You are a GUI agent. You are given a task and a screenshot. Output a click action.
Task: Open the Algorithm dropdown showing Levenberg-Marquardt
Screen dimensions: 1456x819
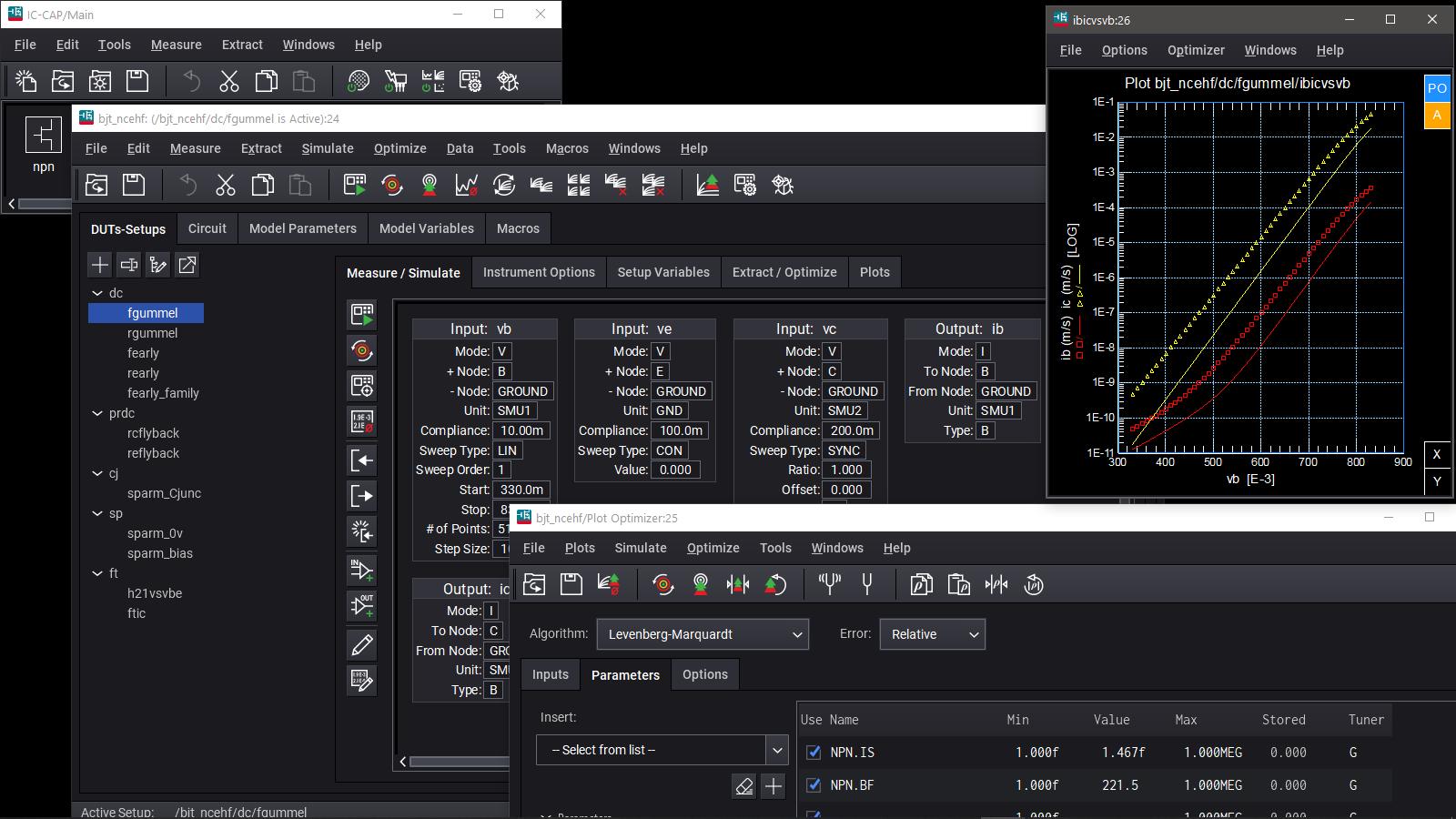click(702, 634)
